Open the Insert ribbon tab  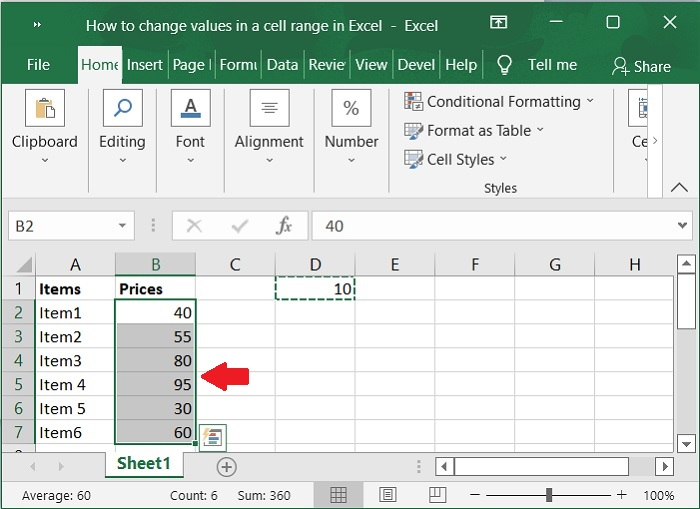[145, 65]
